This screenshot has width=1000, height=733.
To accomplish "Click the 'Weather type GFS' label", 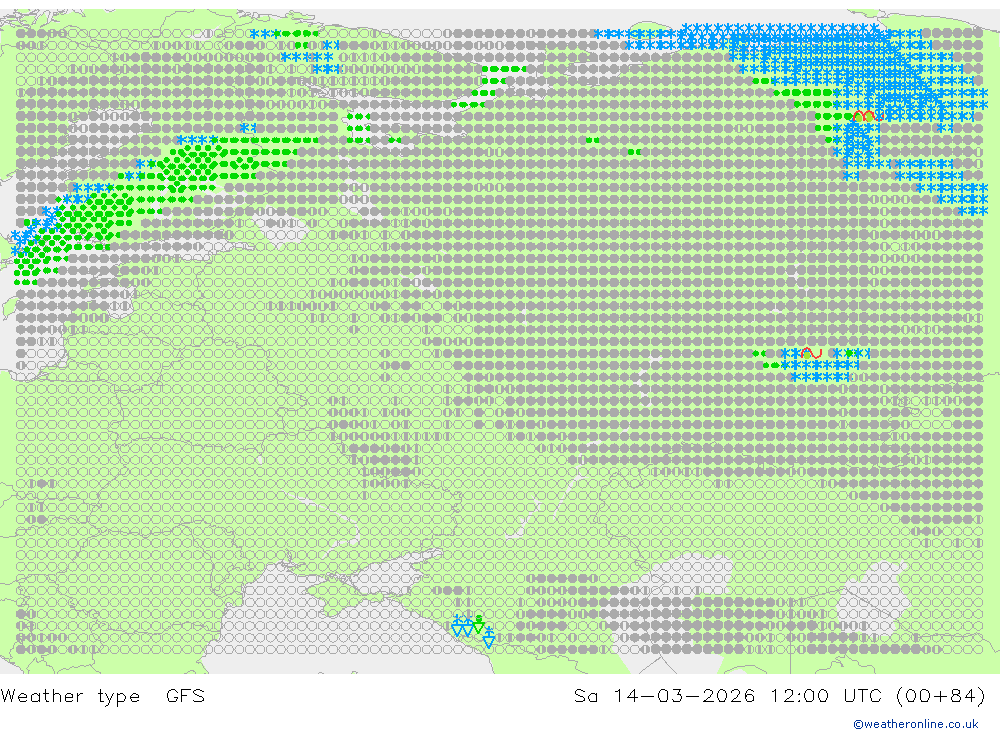I will pyautogui.click(x=103, y=696).
